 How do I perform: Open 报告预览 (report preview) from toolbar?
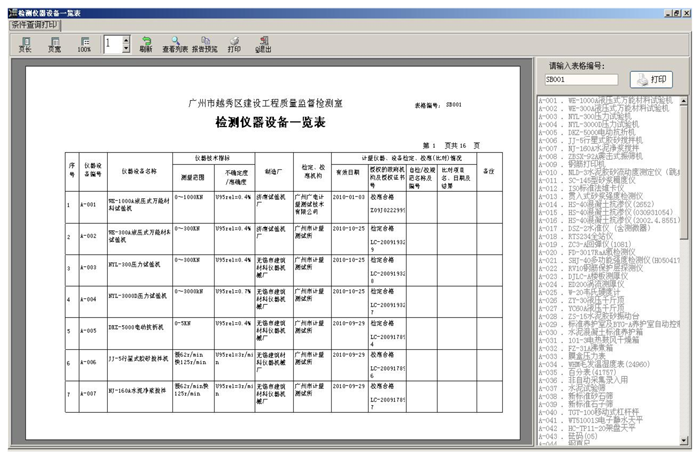point(204,42)
